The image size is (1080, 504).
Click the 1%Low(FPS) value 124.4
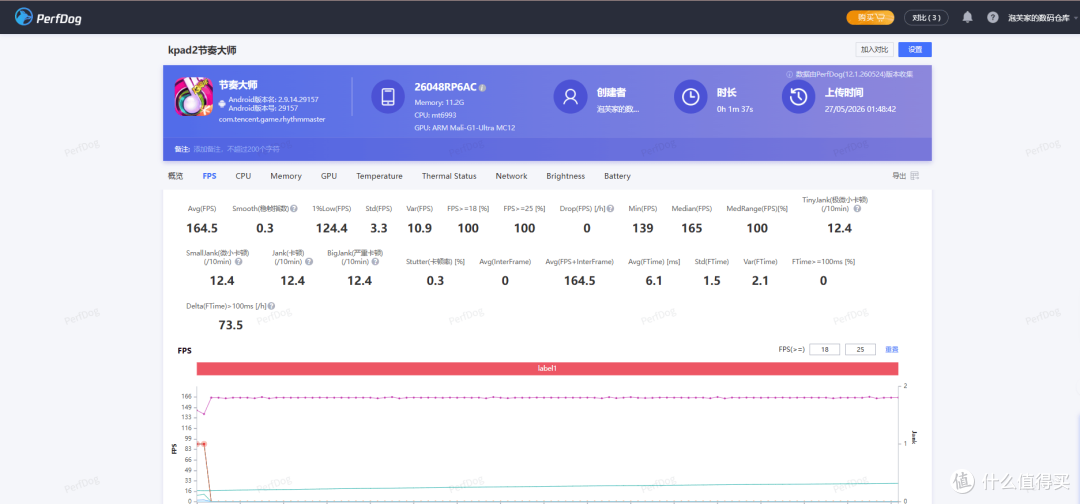point(332,229)
